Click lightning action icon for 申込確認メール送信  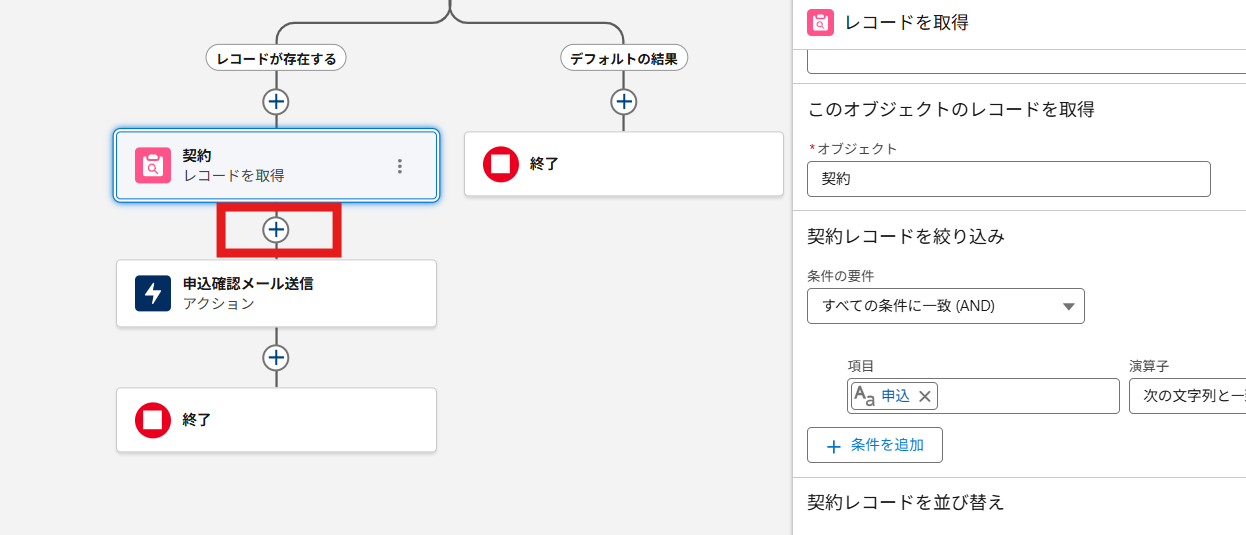153,293
